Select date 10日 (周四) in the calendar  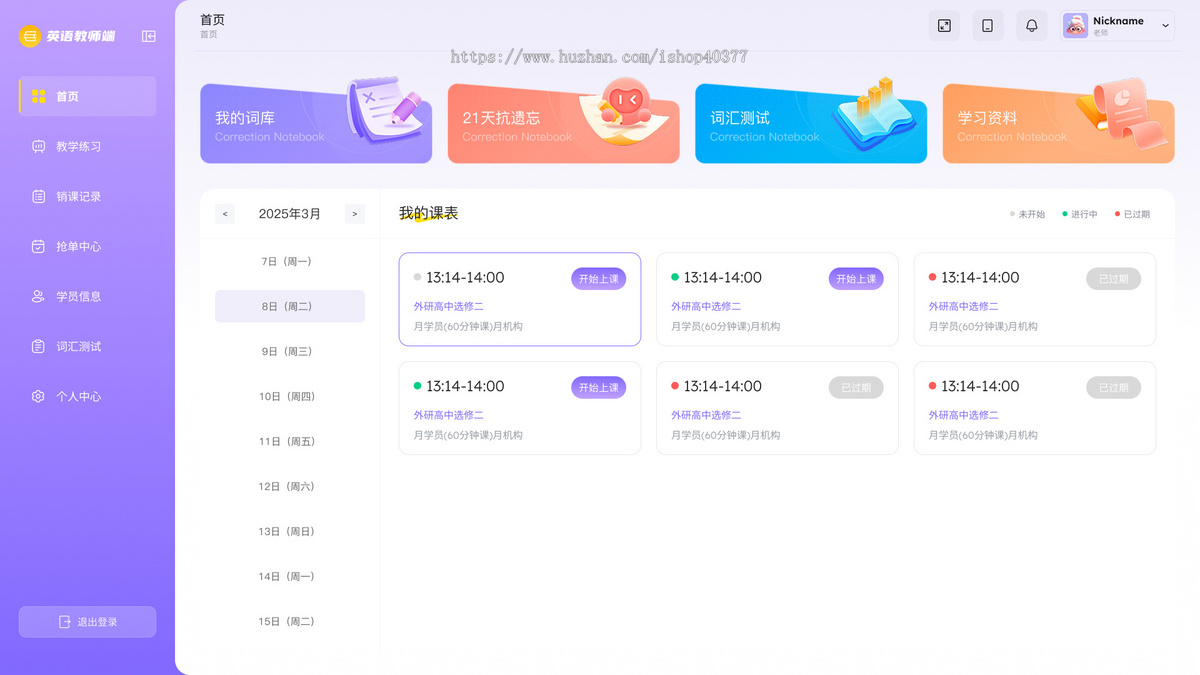click(289, 396)
